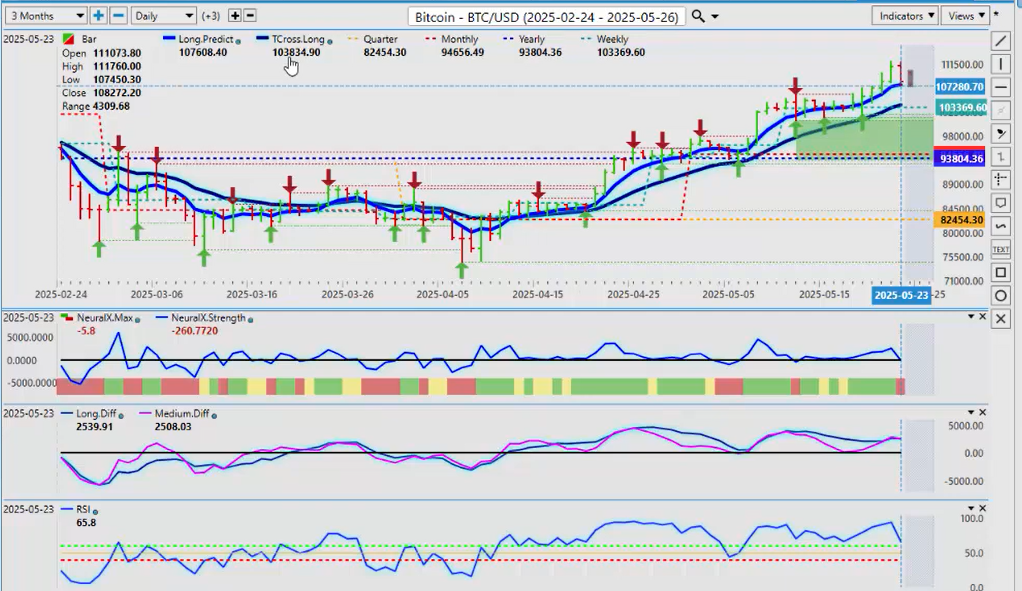Select the arrow marker drawing tool
1022x591 pixels.
[1000, 134]
